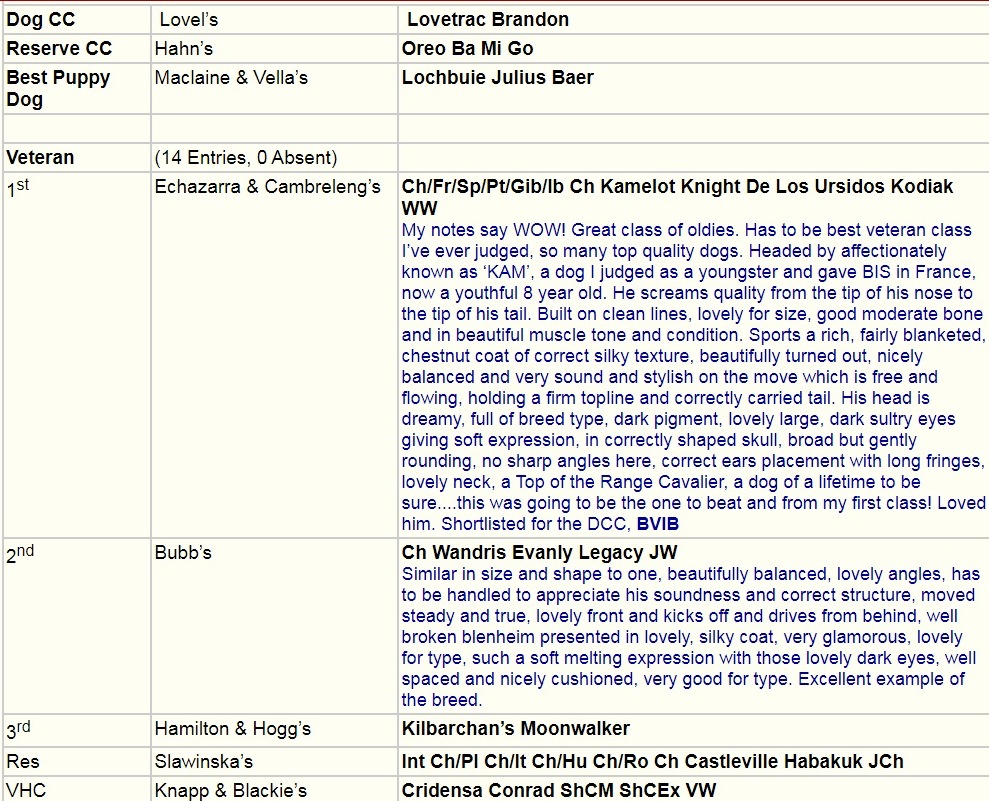
Task: Select Lochbuie Julius Baer text
Action: [497, 78]
